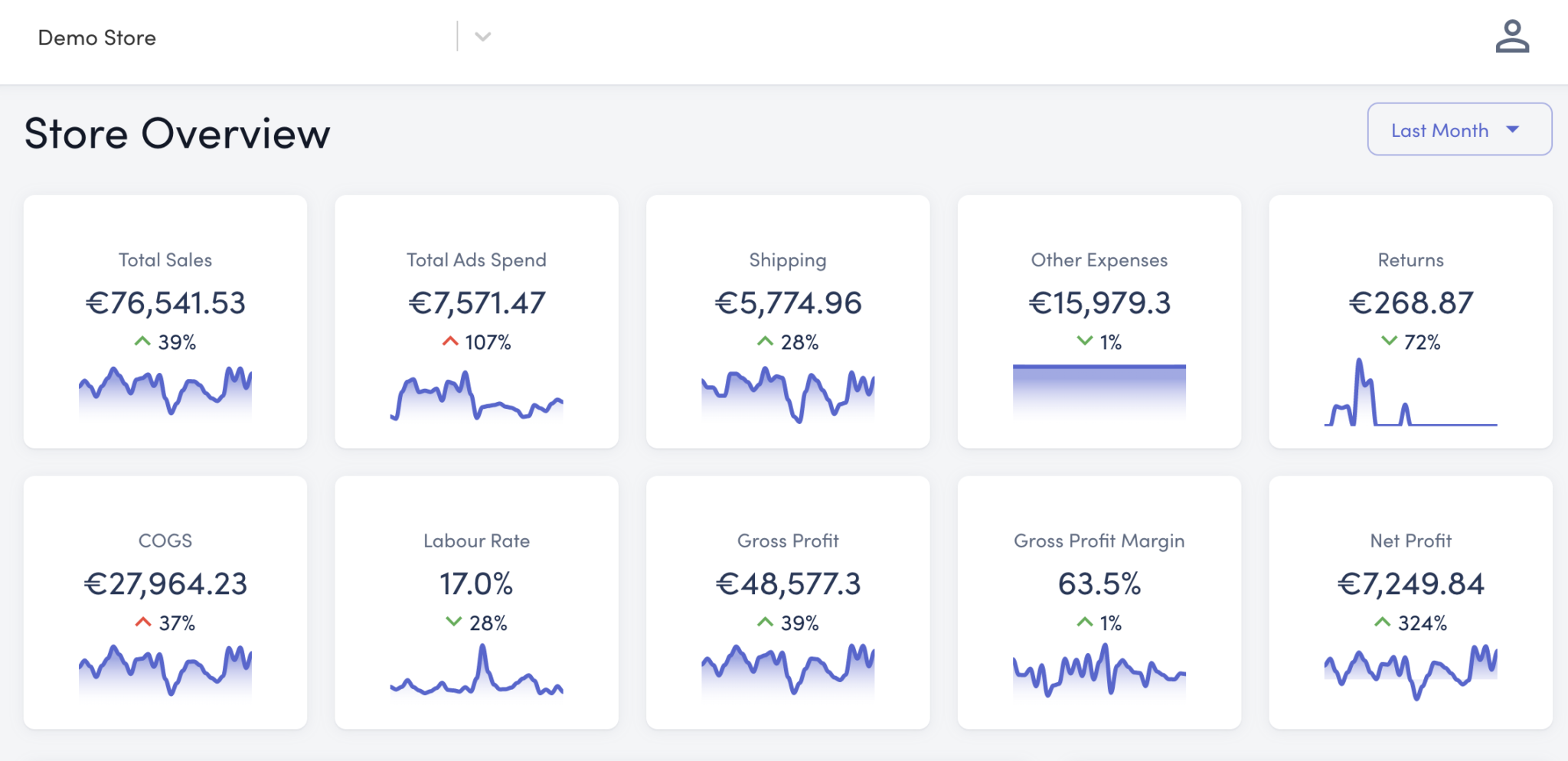Click the Net Profit value €7,249.84
Image resolution: width=1568 pixels, height=761 pixels.
[1410, 584]
